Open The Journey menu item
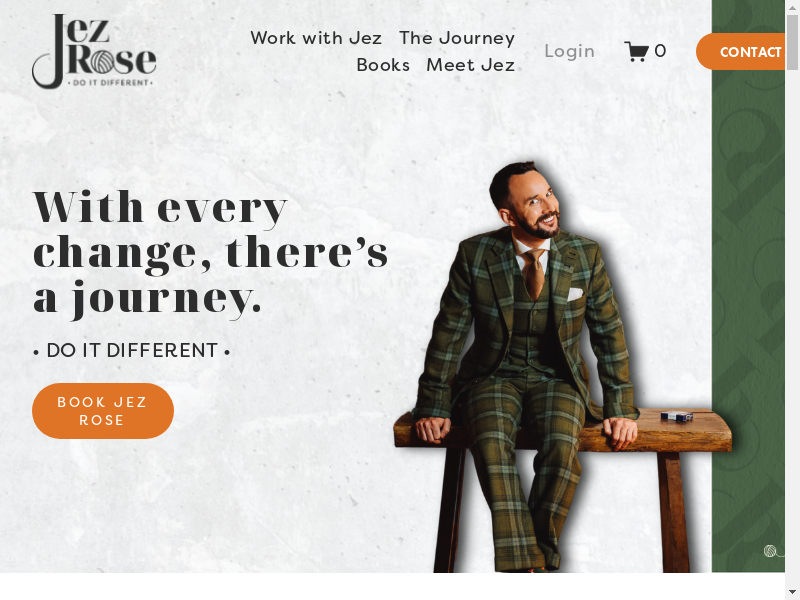This screenshot has height=600, width=800. (457, 38)
